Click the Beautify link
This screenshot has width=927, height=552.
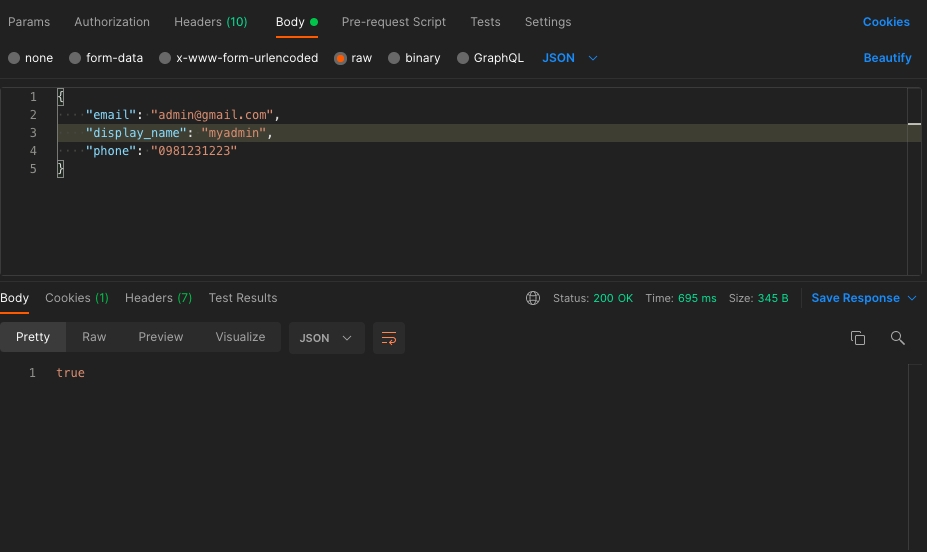point(887,58)
